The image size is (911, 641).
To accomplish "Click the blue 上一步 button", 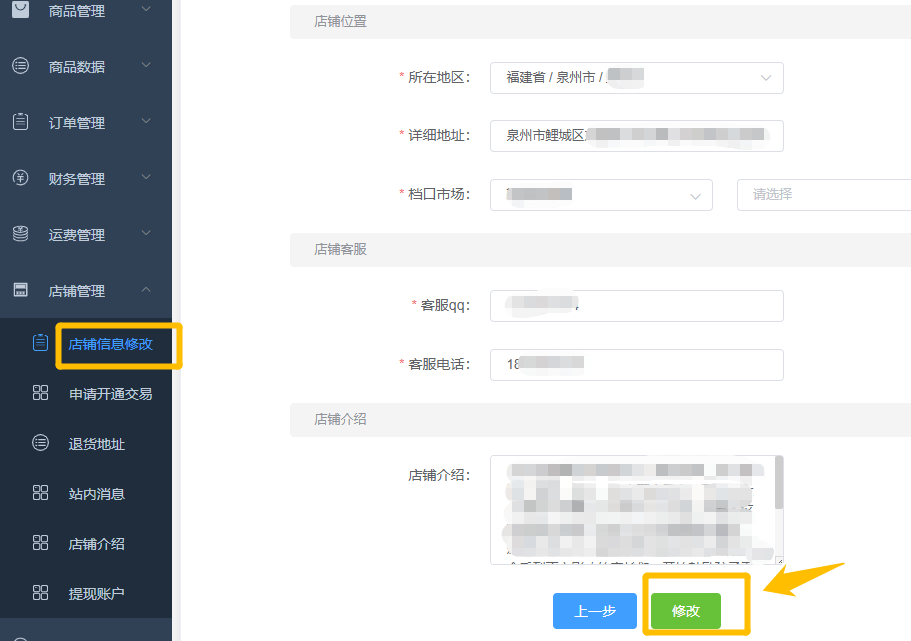I will pyautogui.click(x=594, y=611).
